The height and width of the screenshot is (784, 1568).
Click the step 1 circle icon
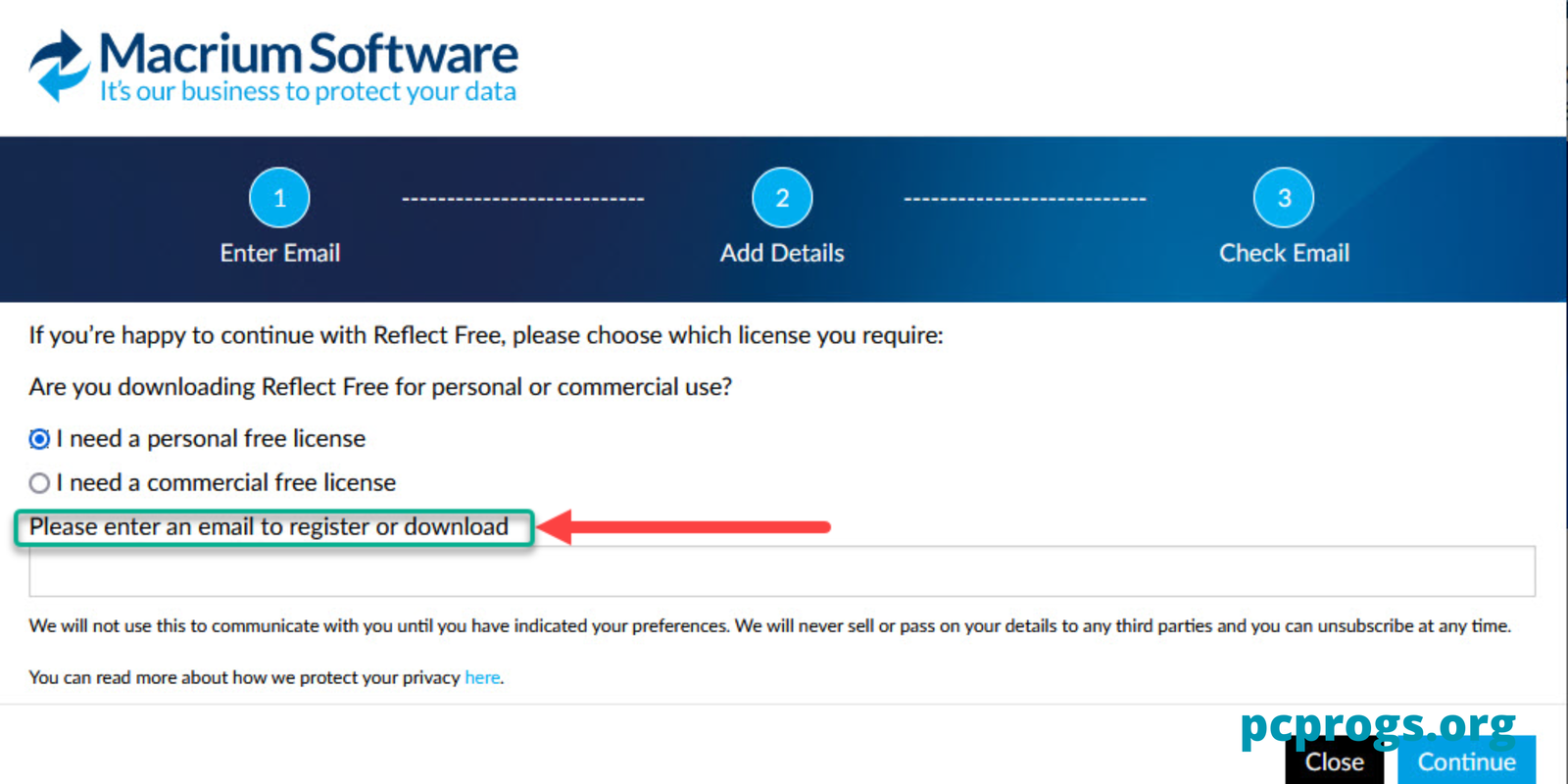click(279, 198)
